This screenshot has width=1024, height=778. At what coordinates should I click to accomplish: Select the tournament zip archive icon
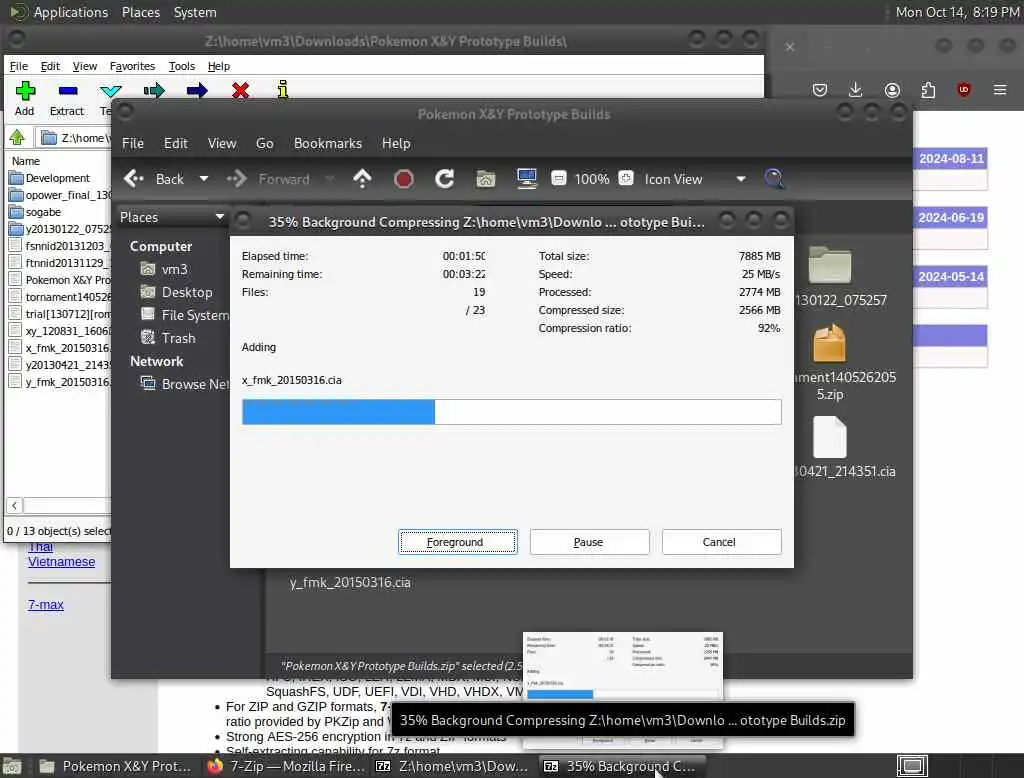[829, 344]
